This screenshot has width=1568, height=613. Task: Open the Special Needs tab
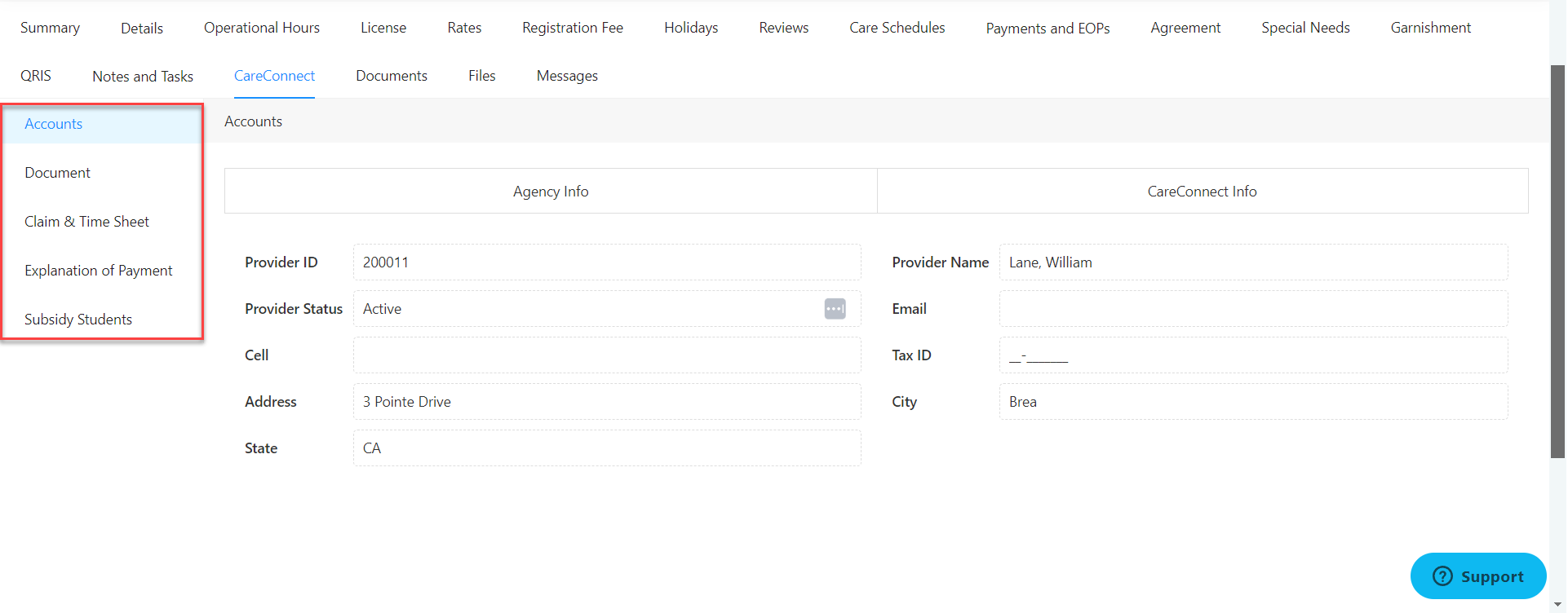point(1305,28)
